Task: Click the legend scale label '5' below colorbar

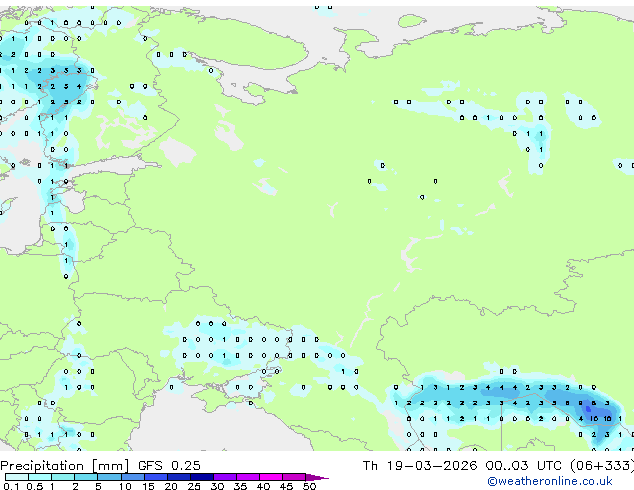Action: (x=98, y=486)
